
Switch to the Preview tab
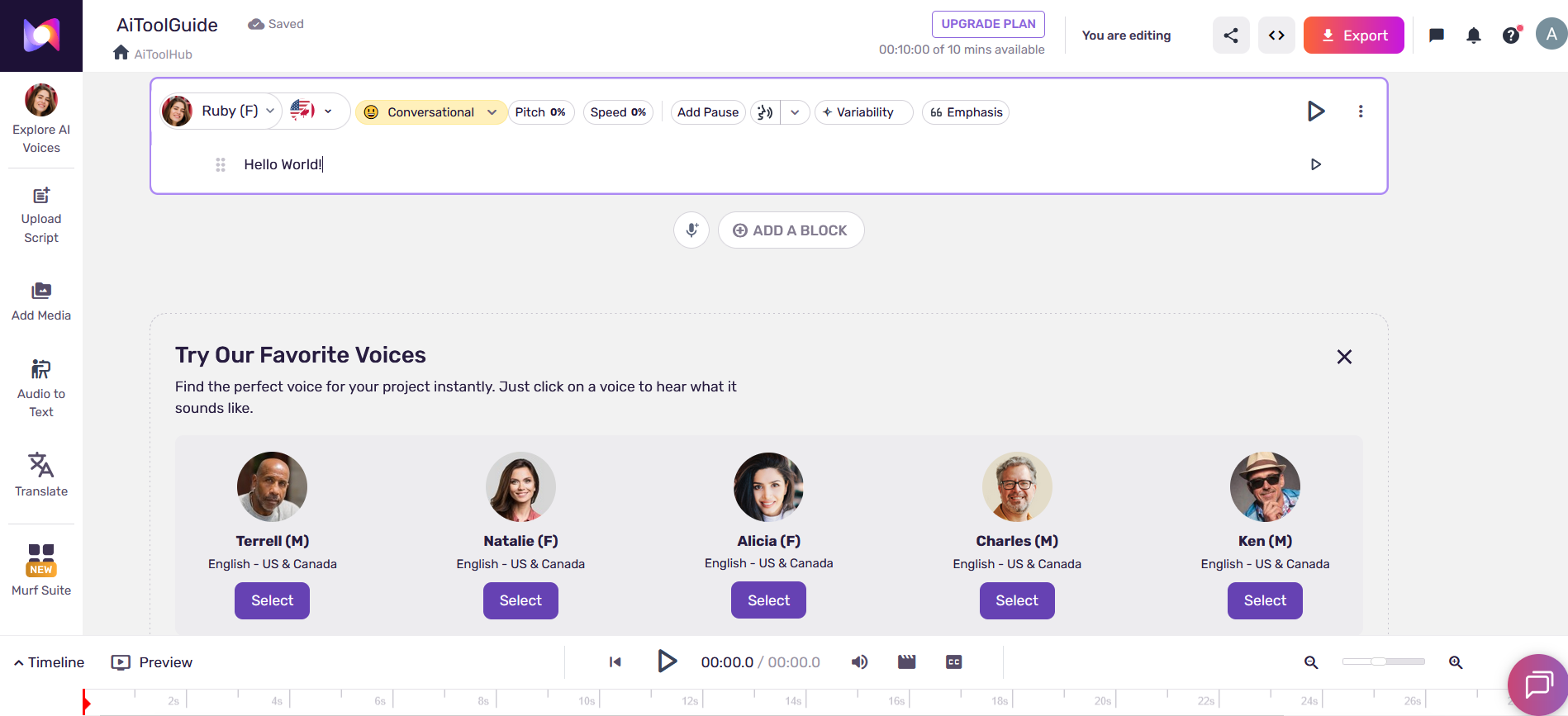(x=152, y=662)
